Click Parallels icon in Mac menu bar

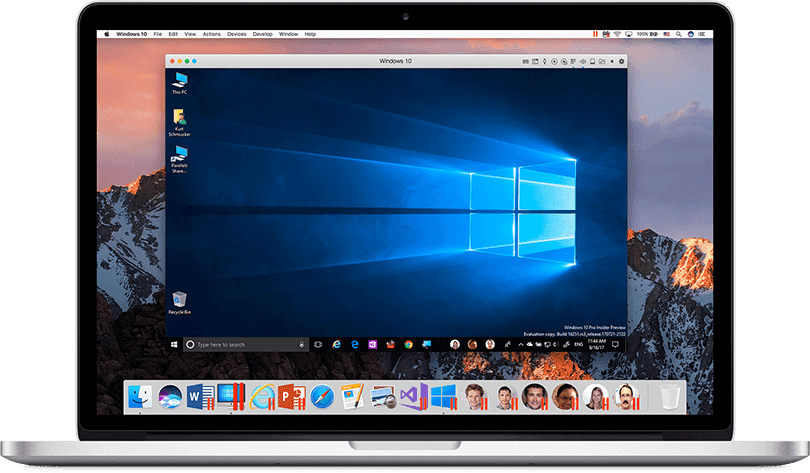(x=595, y=34)
